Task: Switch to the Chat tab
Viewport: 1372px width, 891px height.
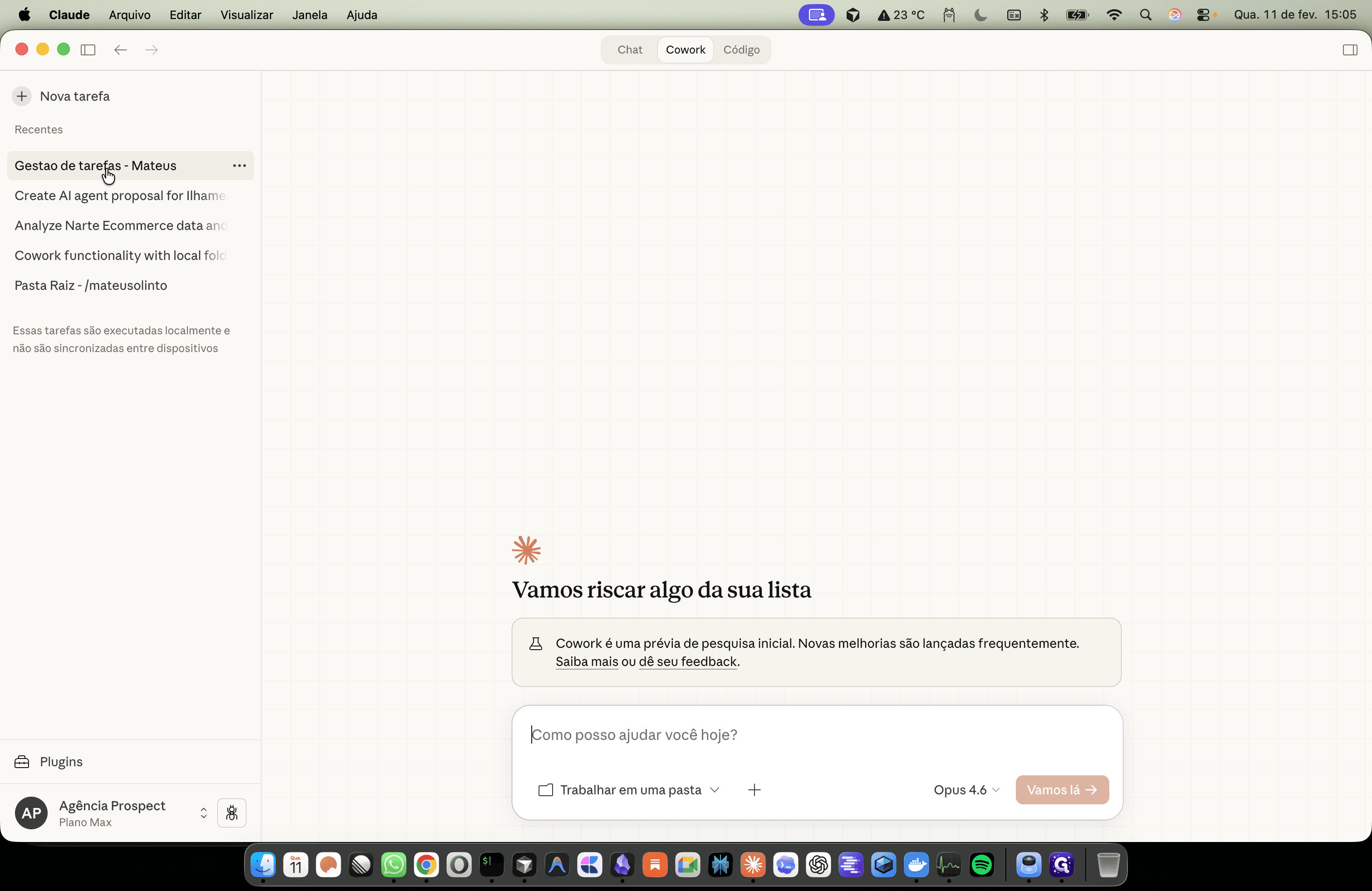Action: click(x=629, y=49)
